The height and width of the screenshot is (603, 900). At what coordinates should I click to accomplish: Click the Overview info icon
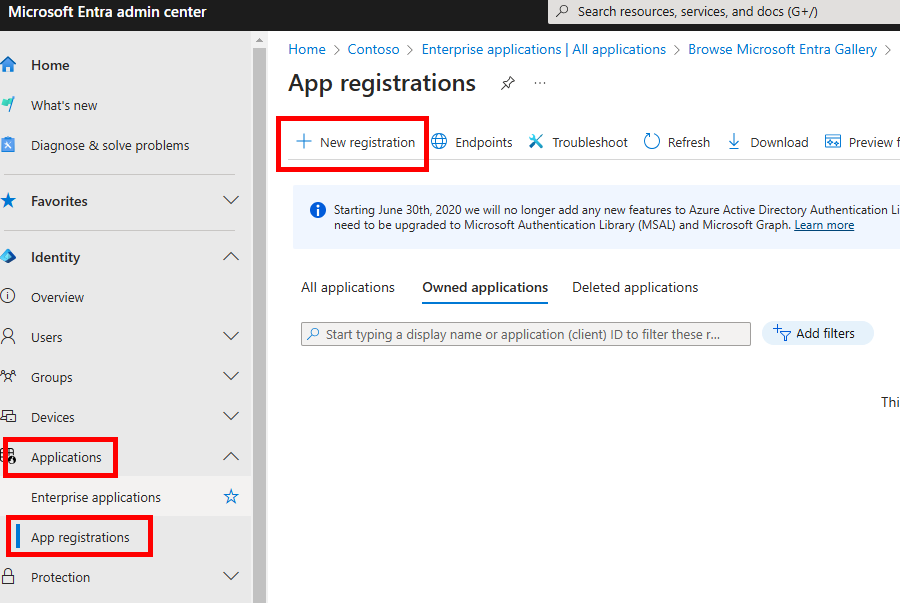click(7, 296)
